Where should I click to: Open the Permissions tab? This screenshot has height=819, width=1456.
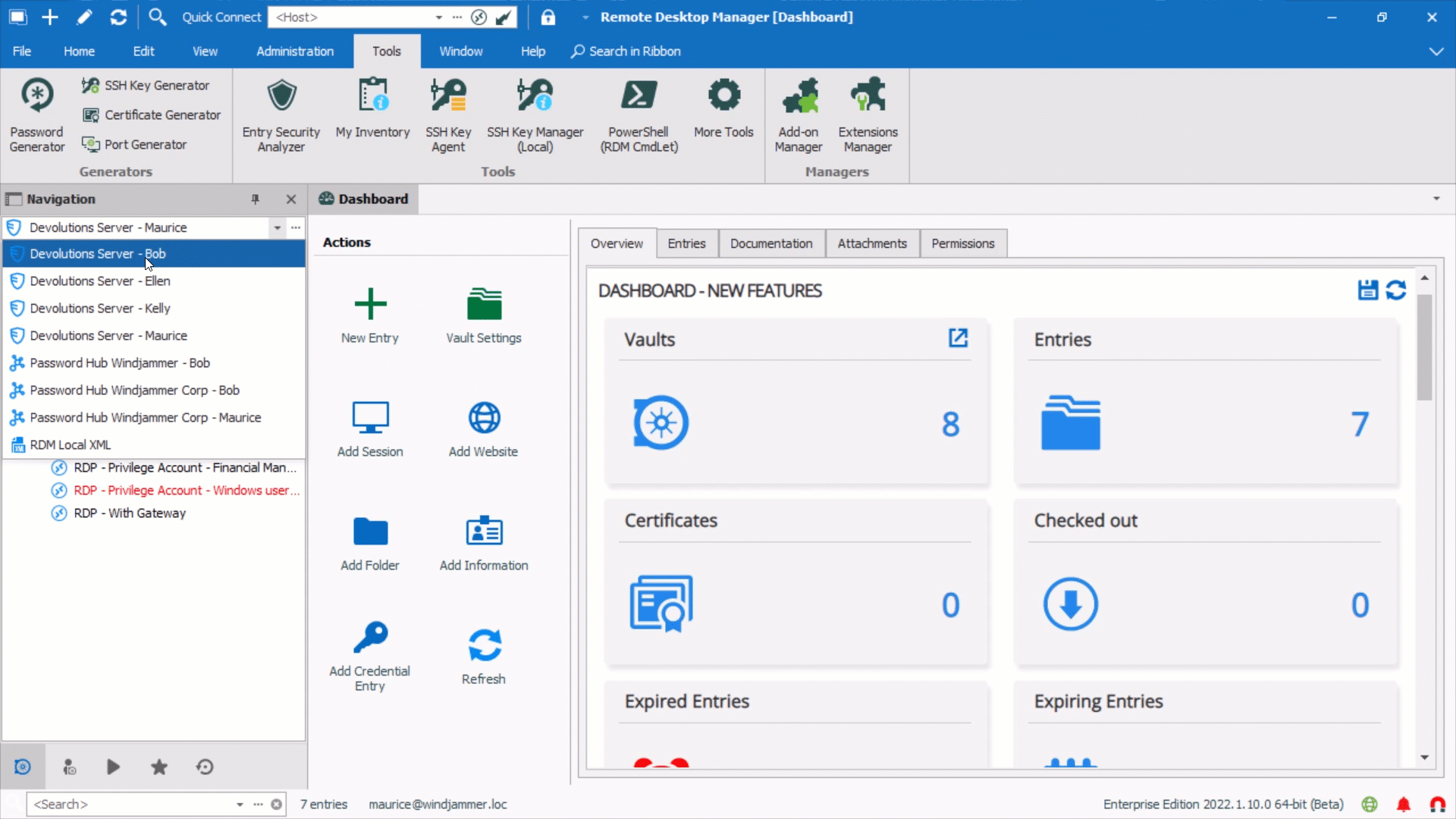962,243
